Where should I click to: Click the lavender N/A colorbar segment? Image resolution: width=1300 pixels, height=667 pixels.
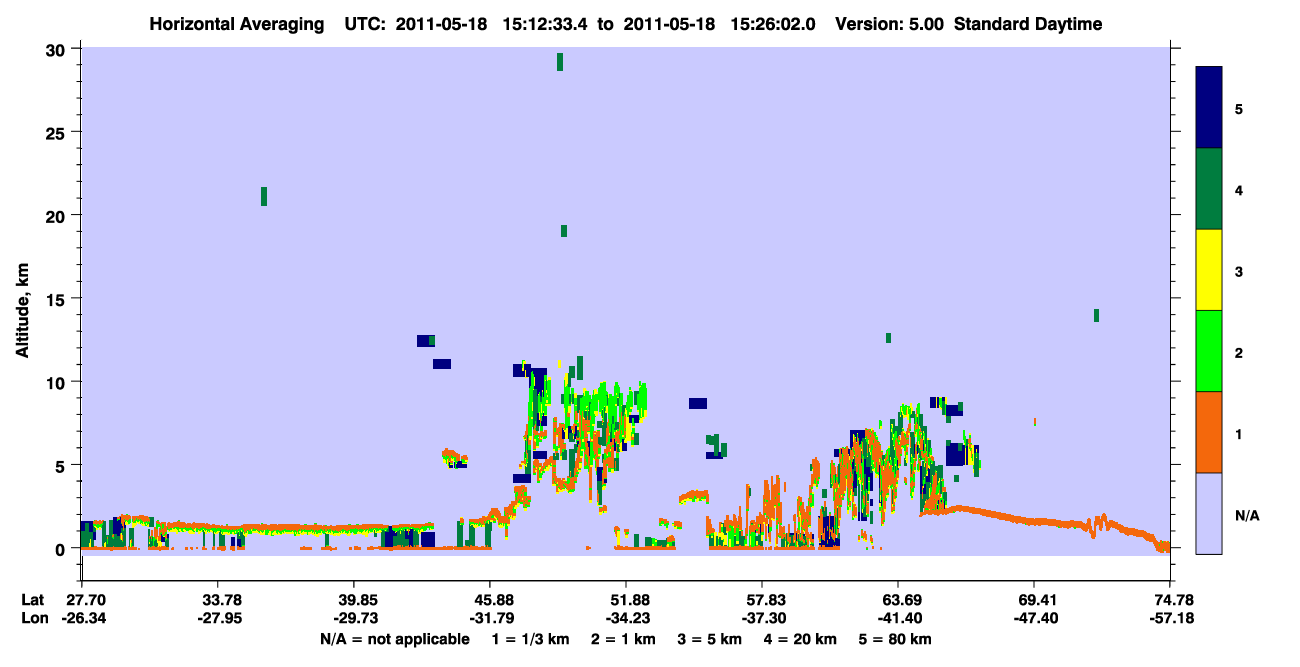1209,513
